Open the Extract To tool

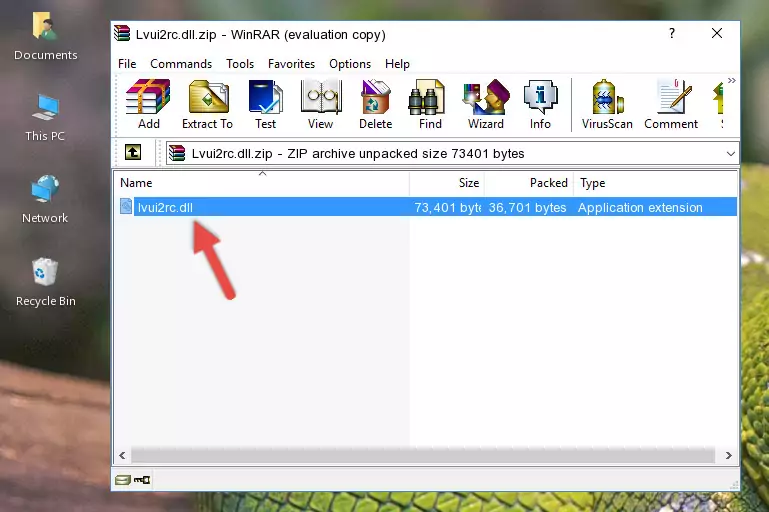[207, 104]
